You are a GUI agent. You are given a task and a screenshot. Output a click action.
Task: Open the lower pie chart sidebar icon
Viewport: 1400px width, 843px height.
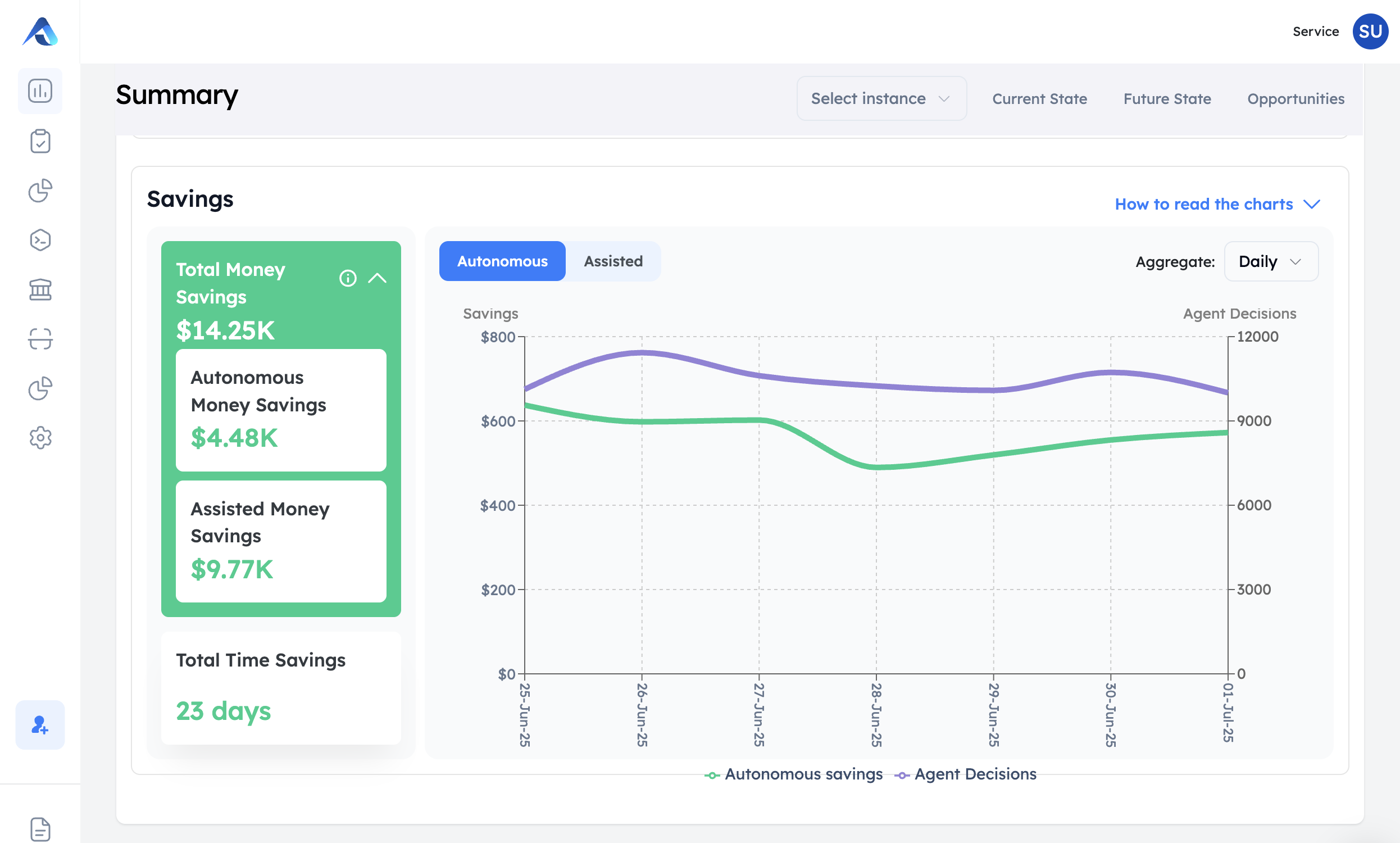[x=40, y=388]
